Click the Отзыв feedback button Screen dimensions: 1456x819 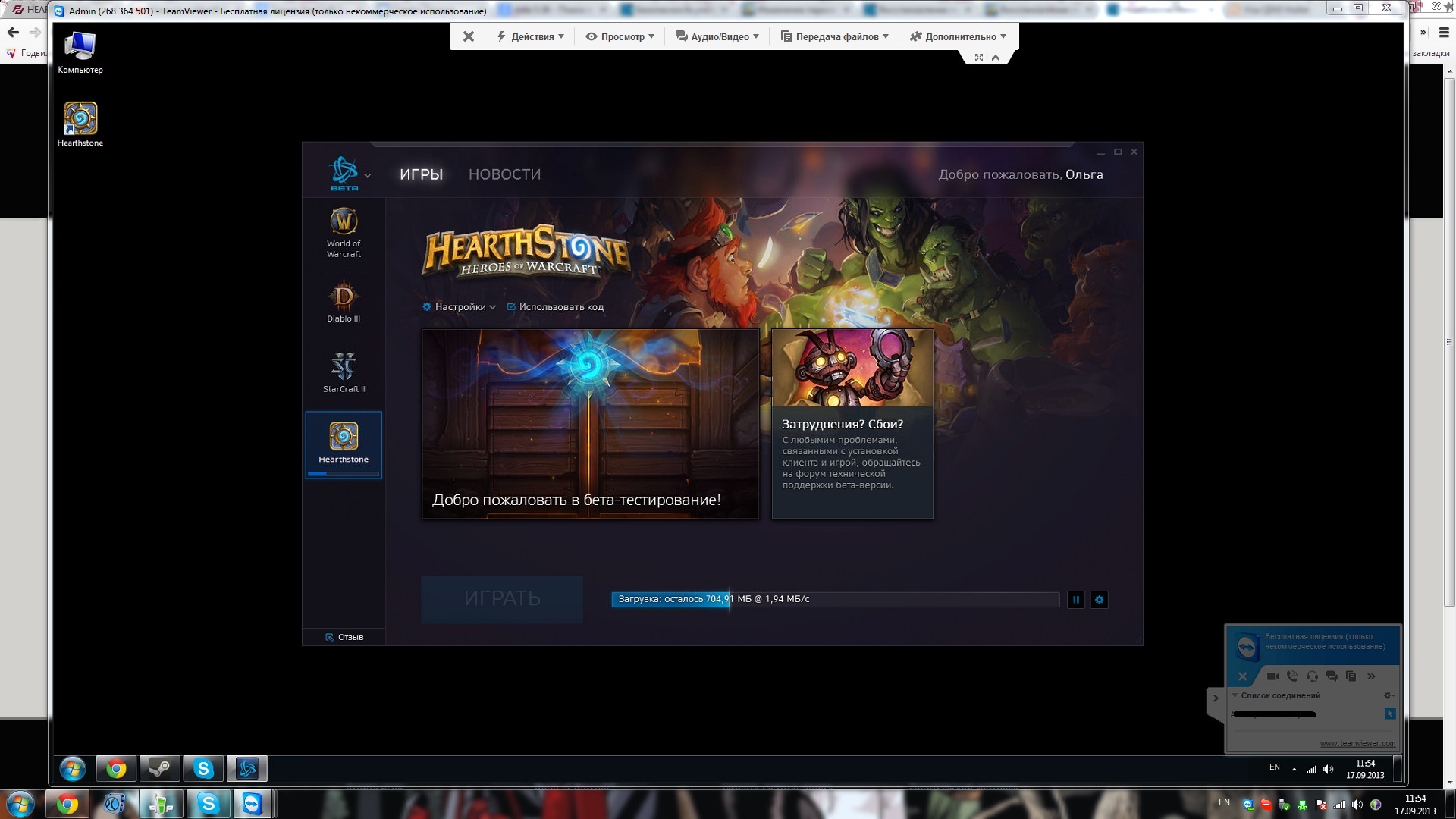click(x=344, y=637)
